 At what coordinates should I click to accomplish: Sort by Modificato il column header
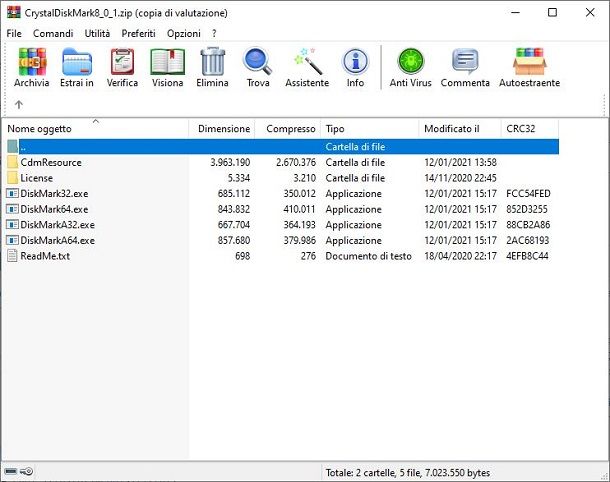coord(460,129)
